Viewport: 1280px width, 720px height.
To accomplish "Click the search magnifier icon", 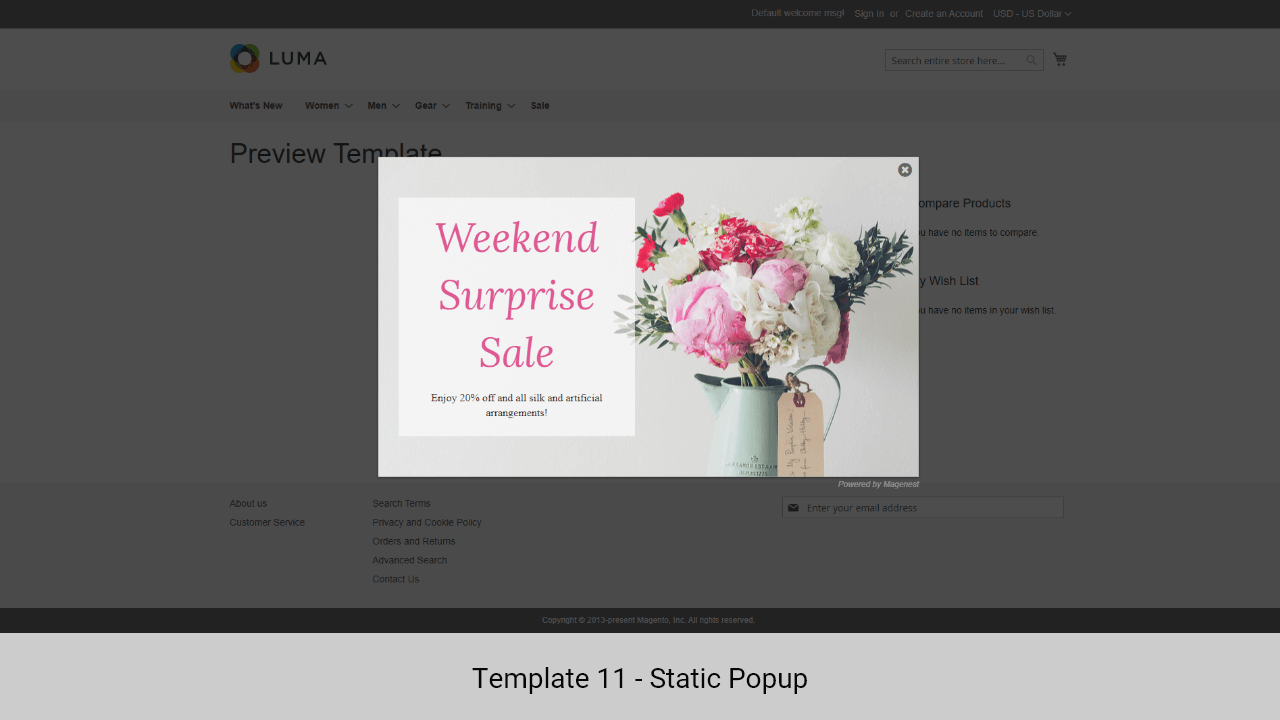I will click(1031, 61).
